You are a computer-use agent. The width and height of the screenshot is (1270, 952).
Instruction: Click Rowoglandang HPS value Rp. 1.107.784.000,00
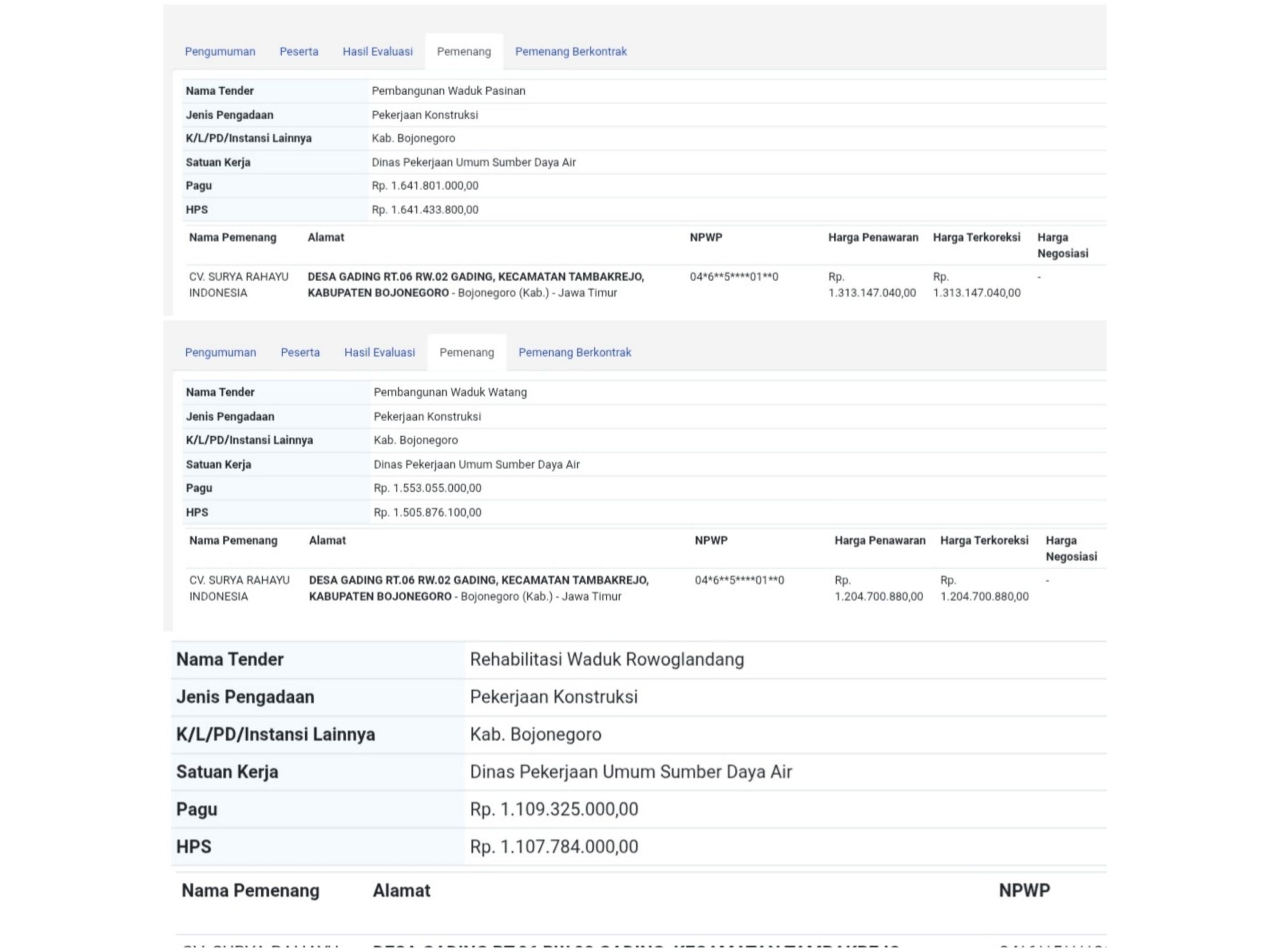click(554, 846)
